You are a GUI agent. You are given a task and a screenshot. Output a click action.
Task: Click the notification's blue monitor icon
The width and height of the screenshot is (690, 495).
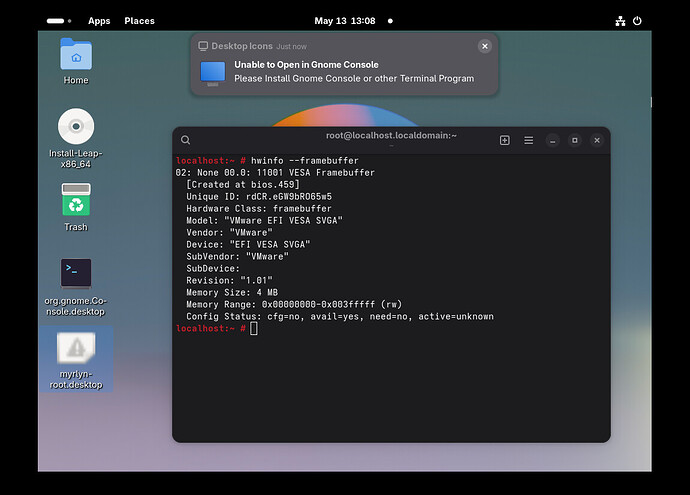click(x=213, y=73)
